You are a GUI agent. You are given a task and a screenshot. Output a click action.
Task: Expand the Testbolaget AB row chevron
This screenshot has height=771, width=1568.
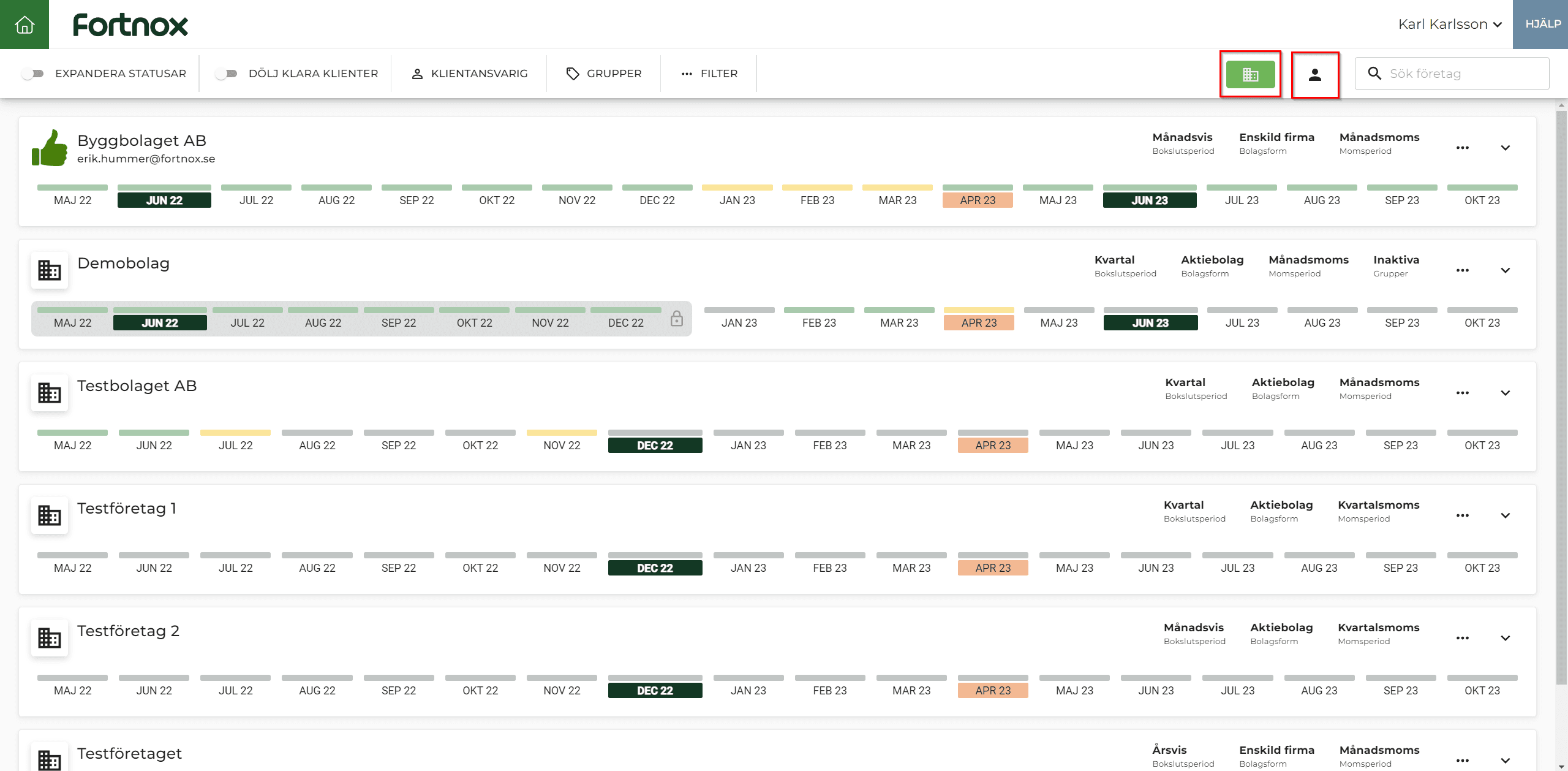pyautogui.click(x=1506, y=393)
